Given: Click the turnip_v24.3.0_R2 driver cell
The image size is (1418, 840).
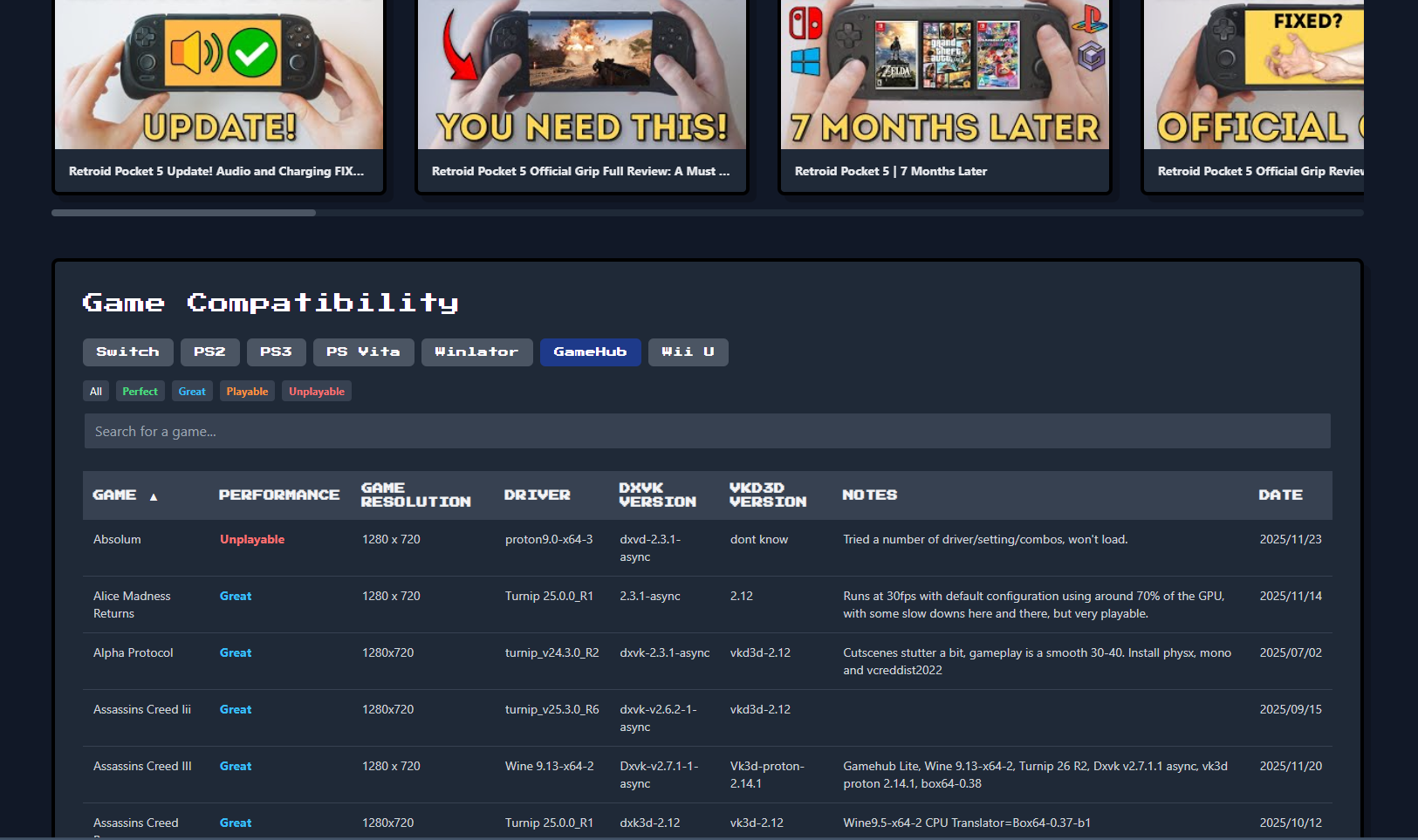Looking at the screenshot, I should pos(552,652).
